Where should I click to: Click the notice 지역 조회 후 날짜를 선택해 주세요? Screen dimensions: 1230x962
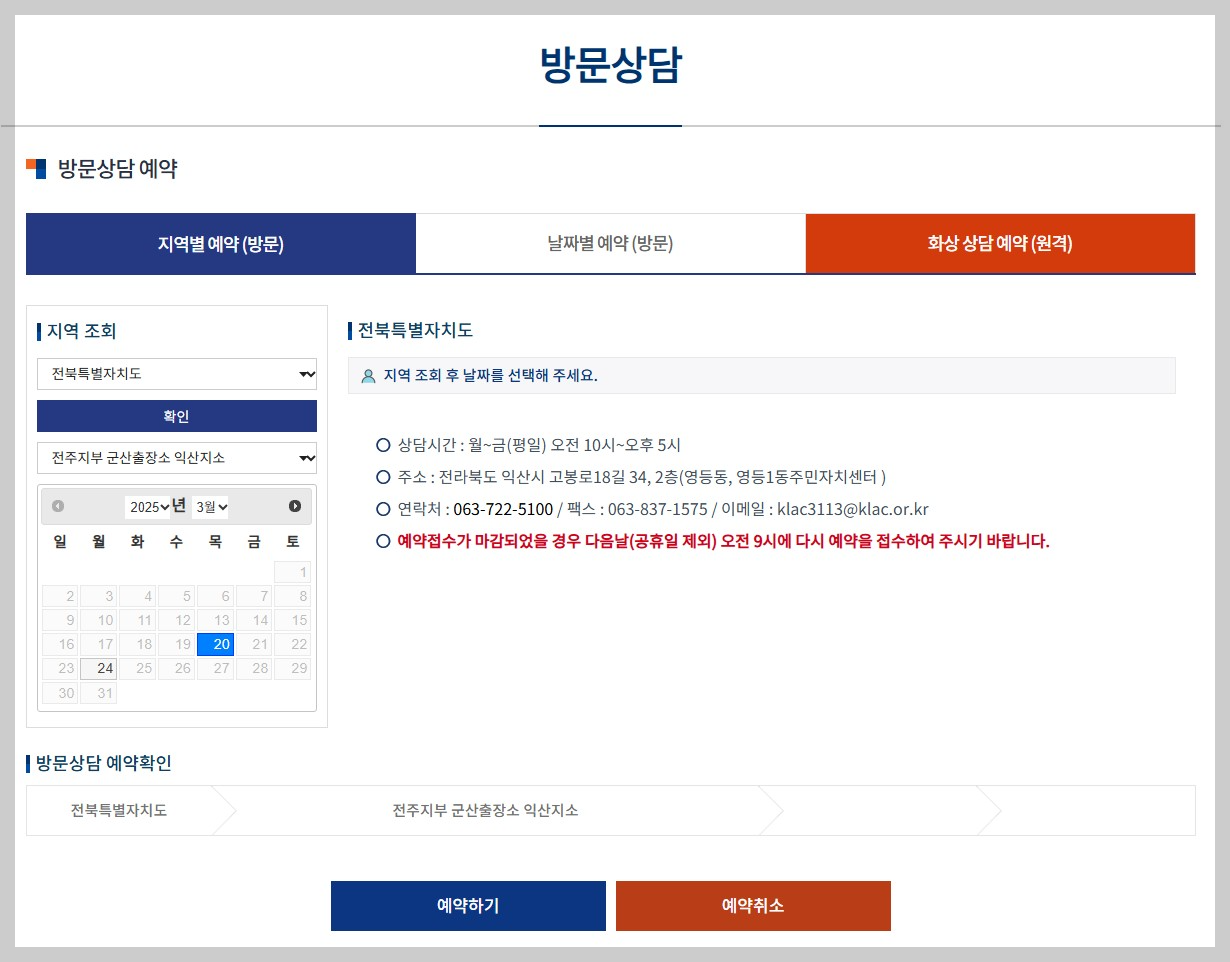click(490, 376)
